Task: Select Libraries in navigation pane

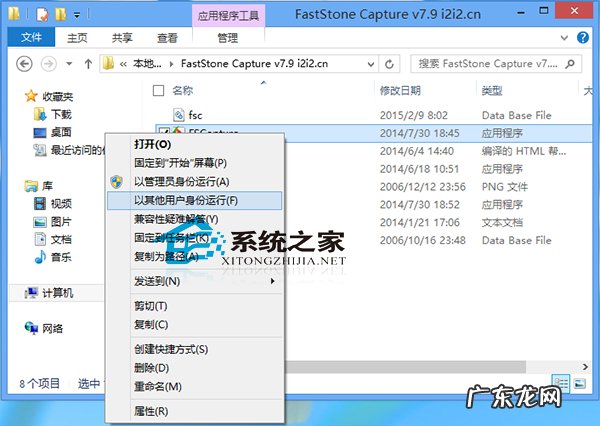Action: (39, 186)
